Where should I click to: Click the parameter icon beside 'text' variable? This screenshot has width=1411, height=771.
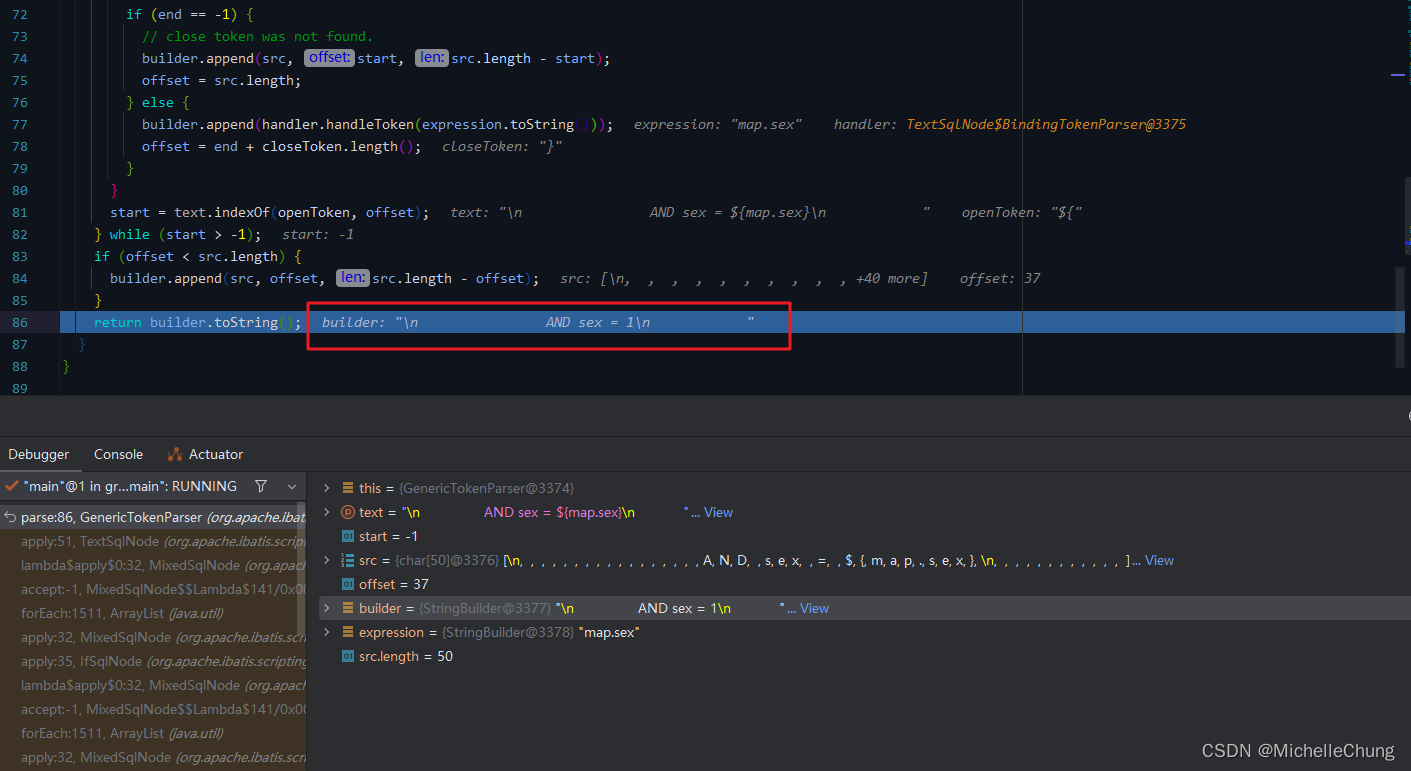(348, 512)
